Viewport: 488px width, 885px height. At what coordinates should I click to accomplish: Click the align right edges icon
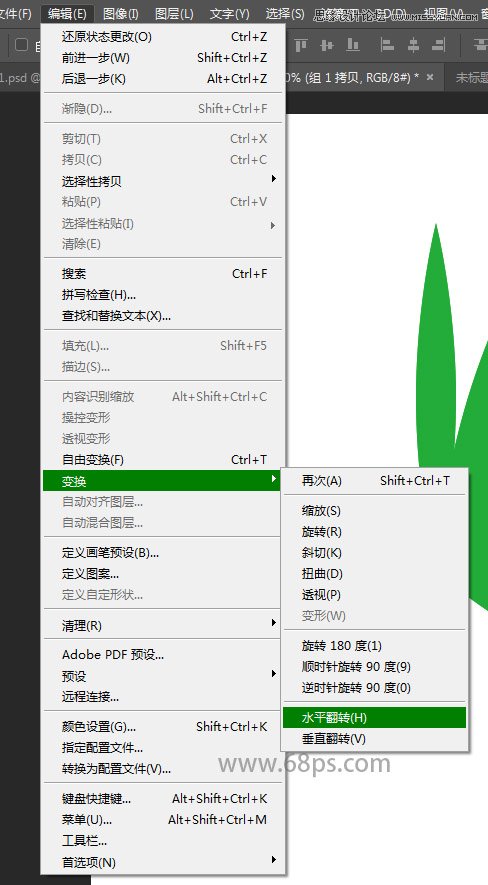(x=438, y=45)
